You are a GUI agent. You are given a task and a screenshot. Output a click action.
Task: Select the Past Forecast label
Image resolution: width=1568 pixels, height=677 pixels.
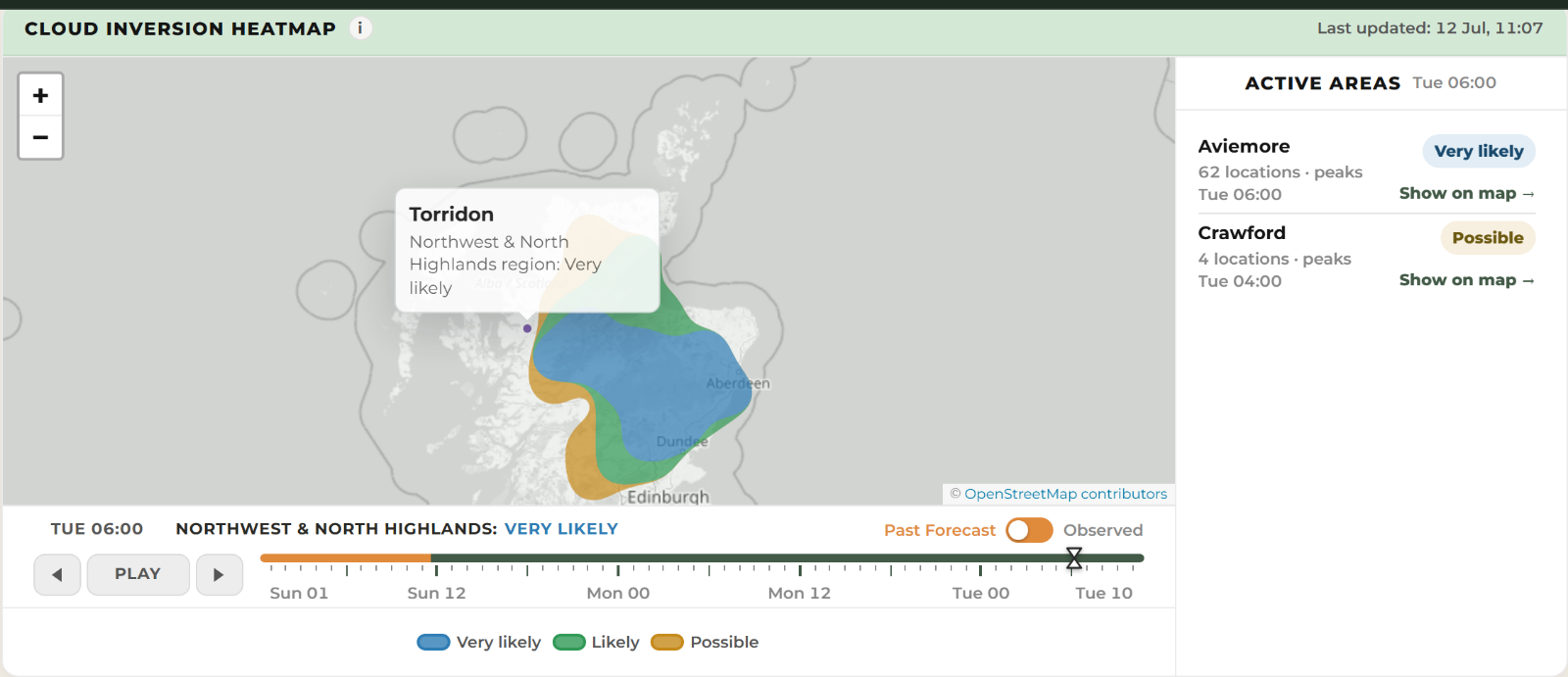[x=939, y=530]
